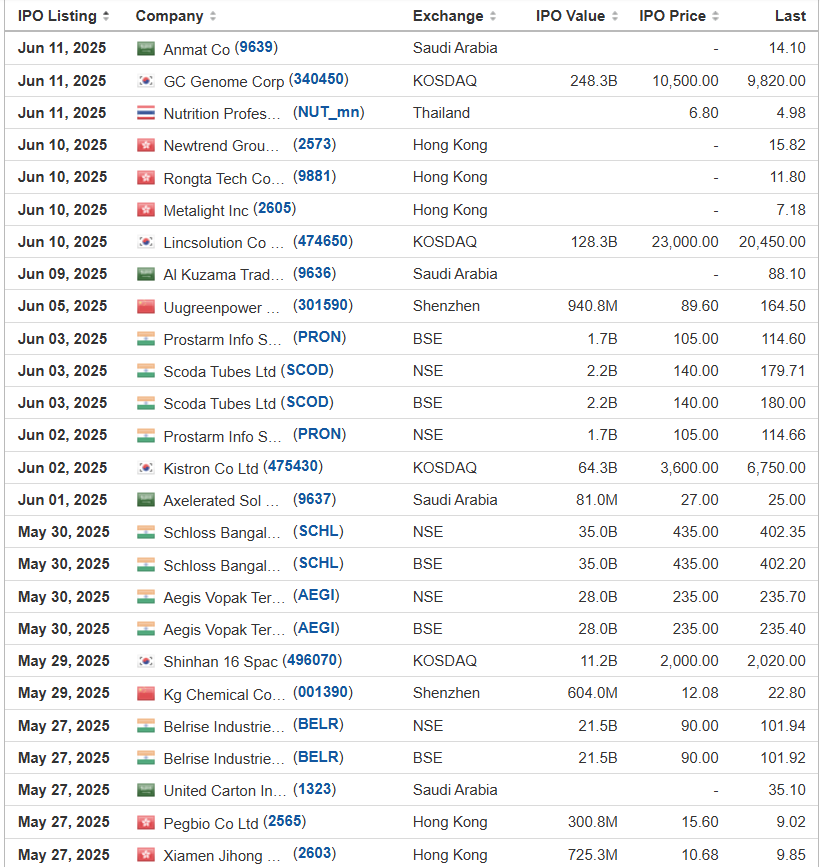Click the China flag beside Uugreenpower

click(x=146, y=306)
